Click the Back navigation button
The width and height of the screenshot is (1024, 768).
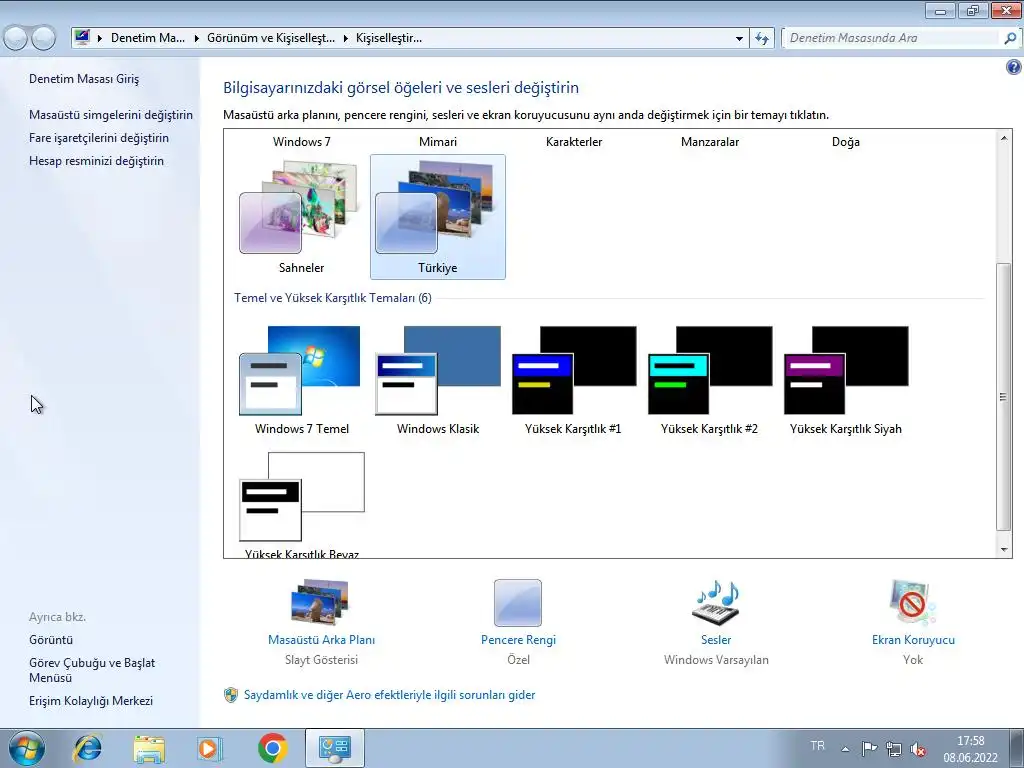tap(16, 38)
